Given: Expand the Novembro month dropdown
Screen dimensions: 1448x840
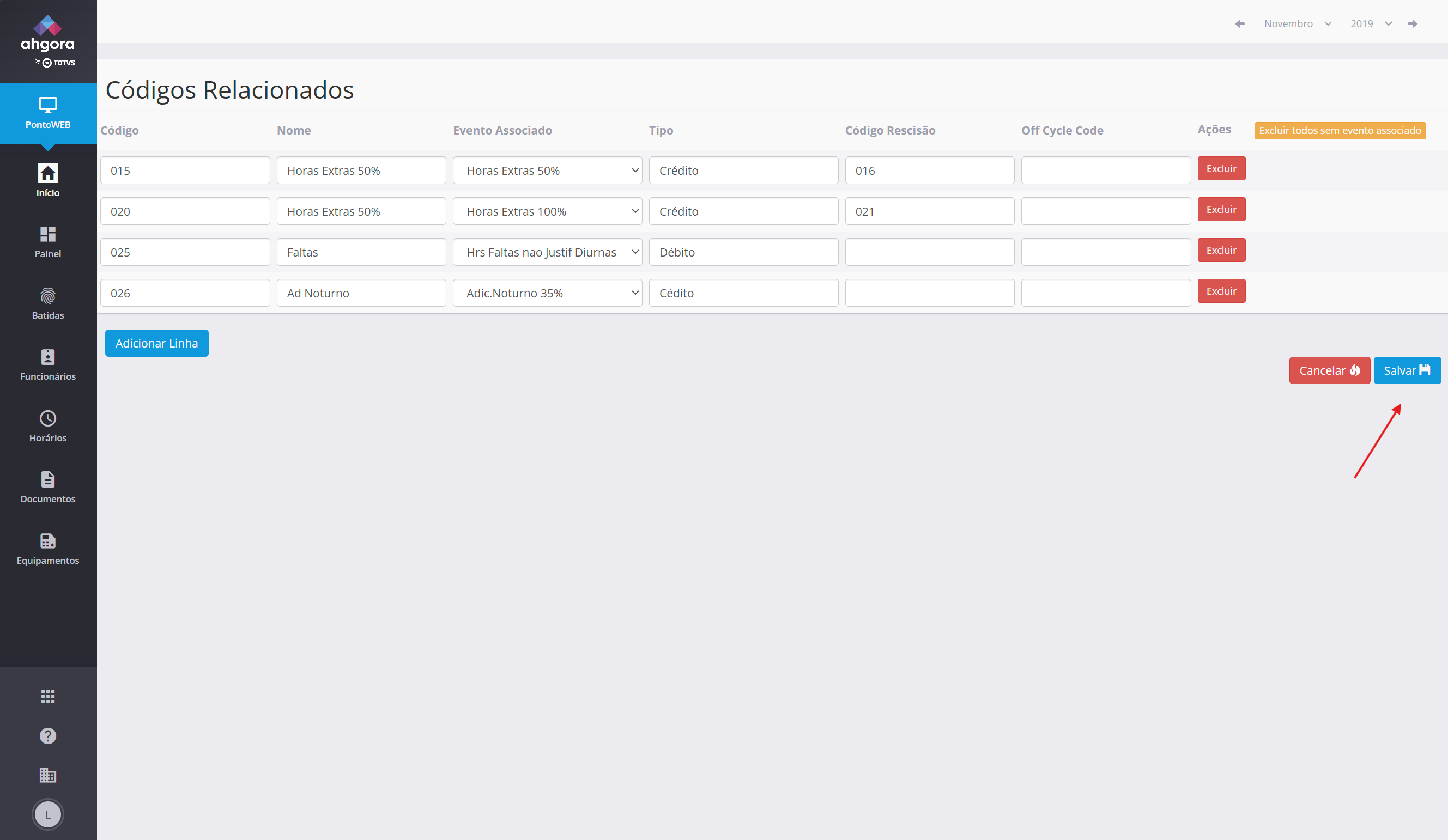Looking at the screenshot, I should (x=1297, y=23).
